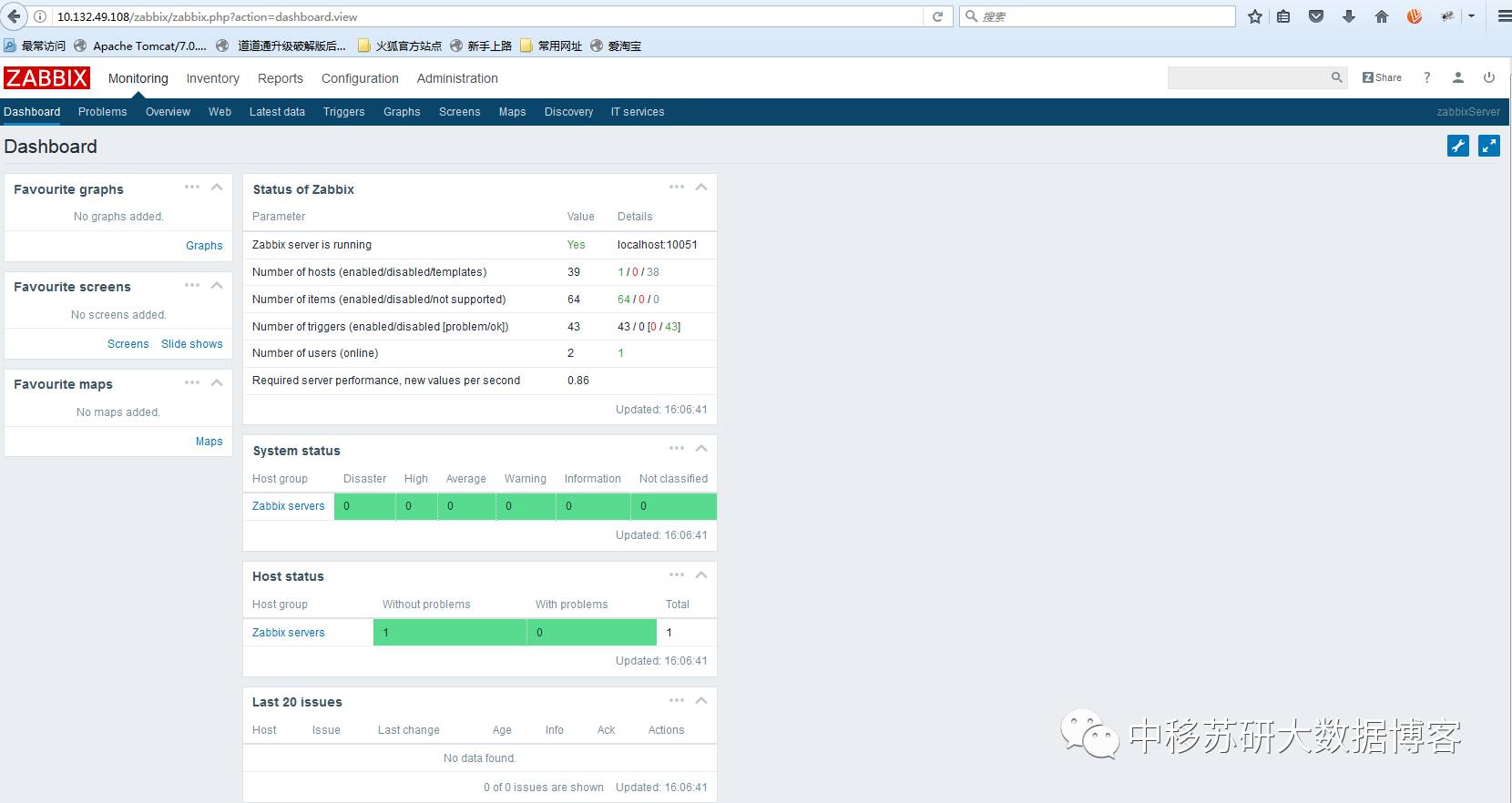Open the user profile icon

(1458, 77)
